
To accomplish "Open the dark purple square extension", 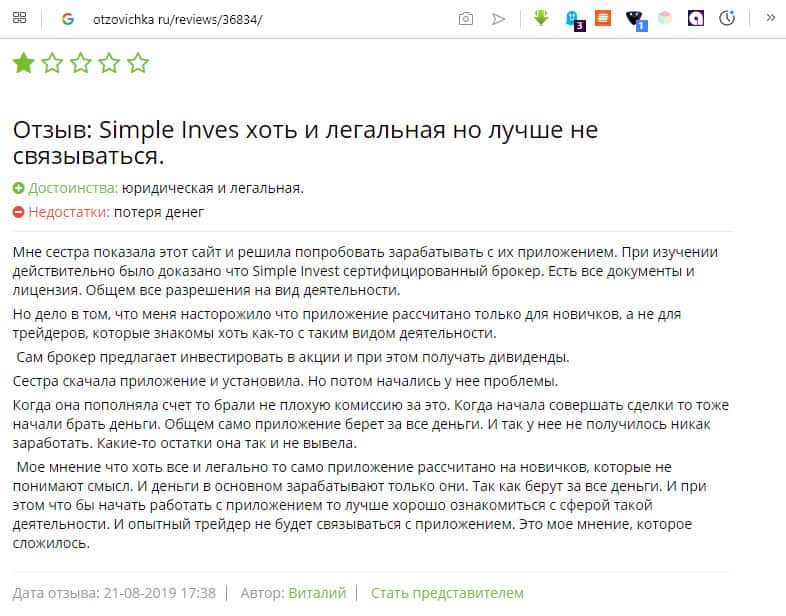I will tap(696, 18).
